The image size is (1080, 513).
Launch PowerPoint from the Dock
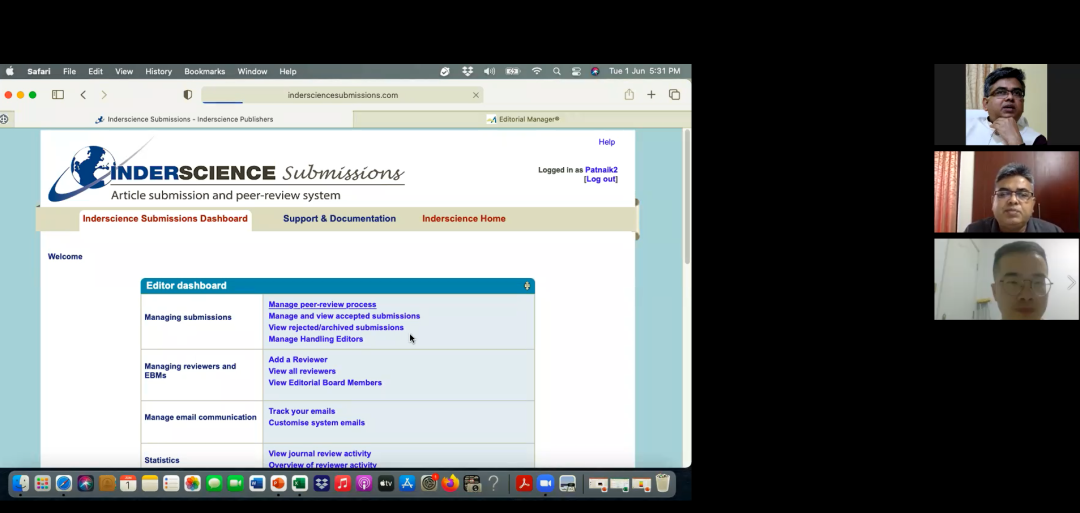pos(278,483)
